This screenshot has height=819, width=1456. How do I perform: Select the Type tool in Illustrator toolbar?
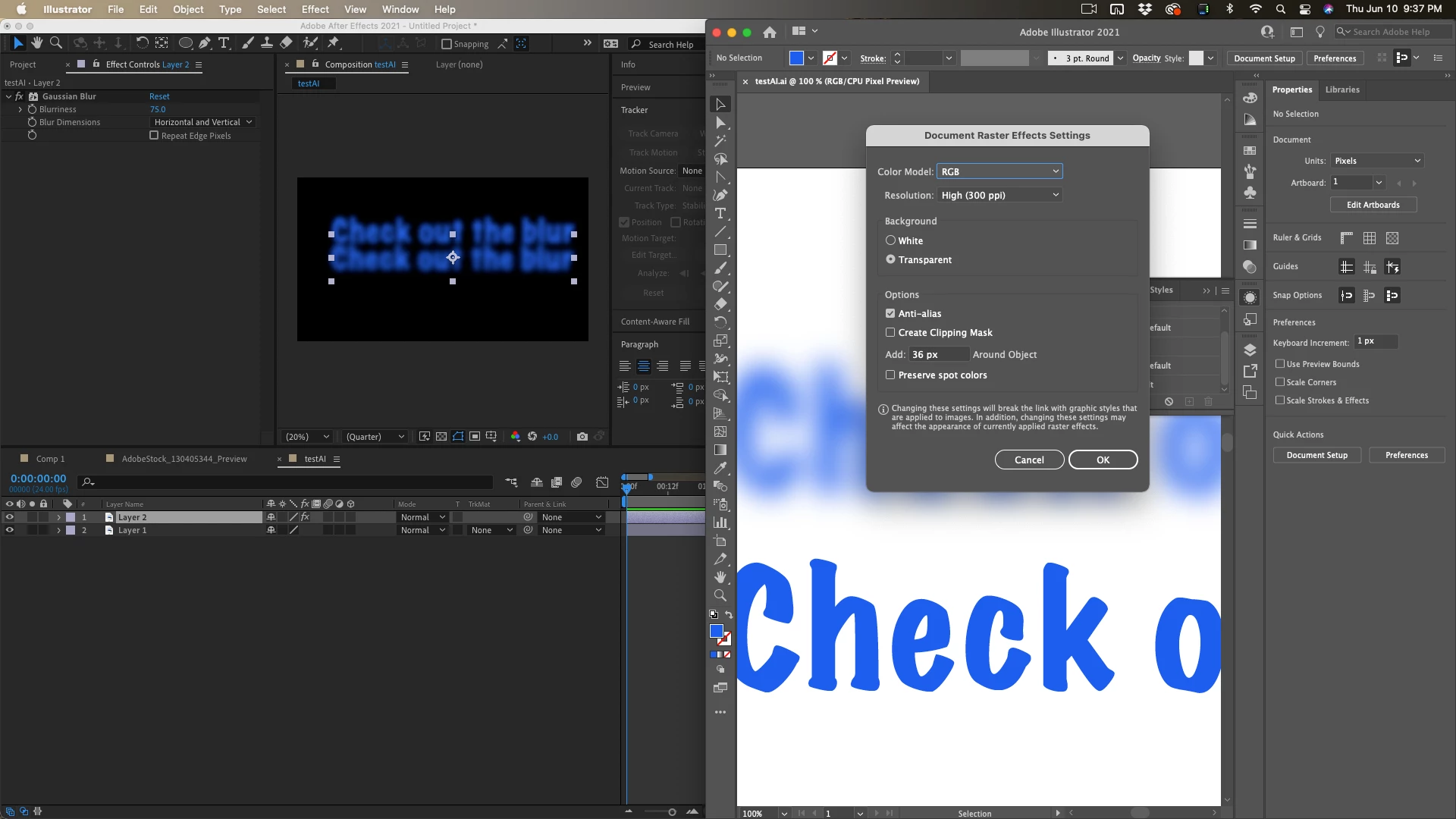click(720, 213)
